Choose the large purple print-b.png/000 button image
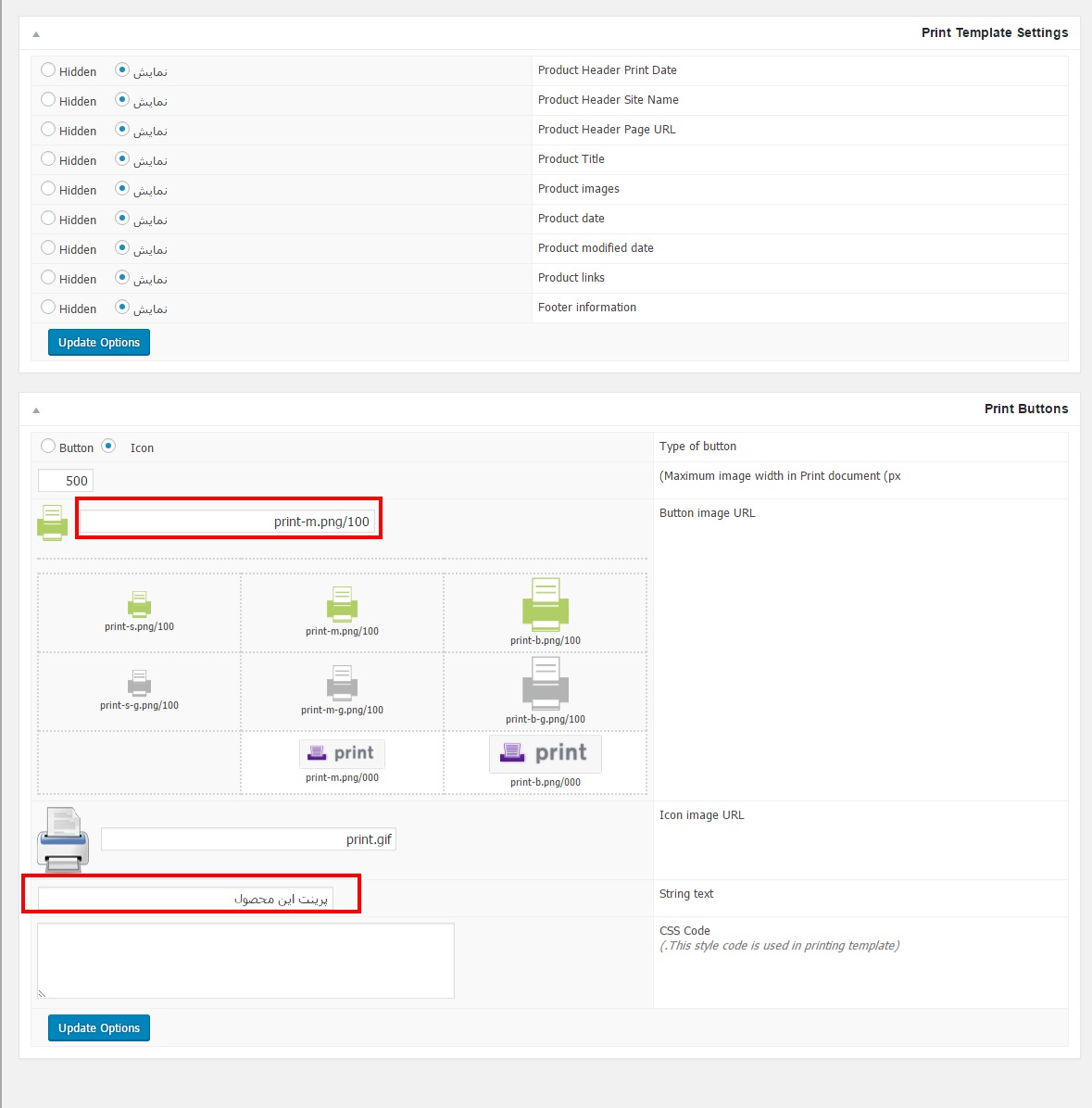The image size is (1092, 1108). (546, 754)
